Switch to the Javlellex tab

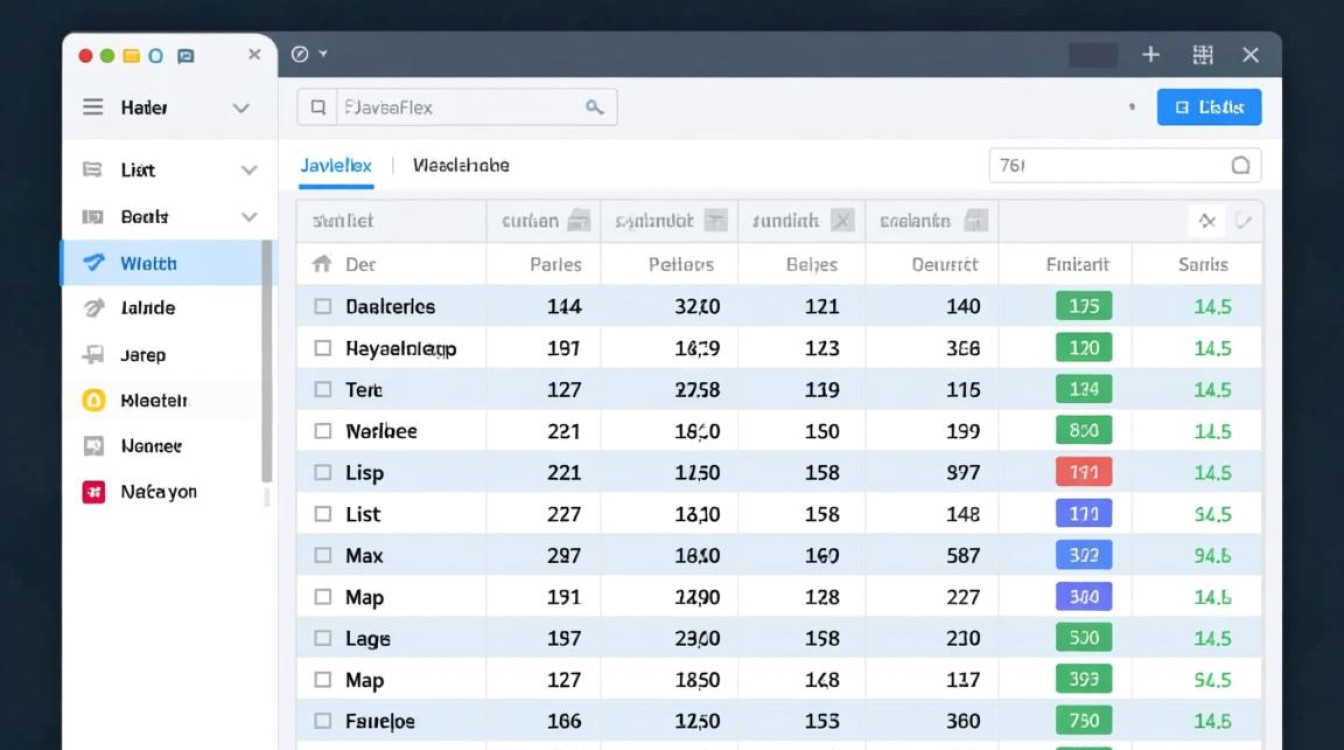coord(336,166)
